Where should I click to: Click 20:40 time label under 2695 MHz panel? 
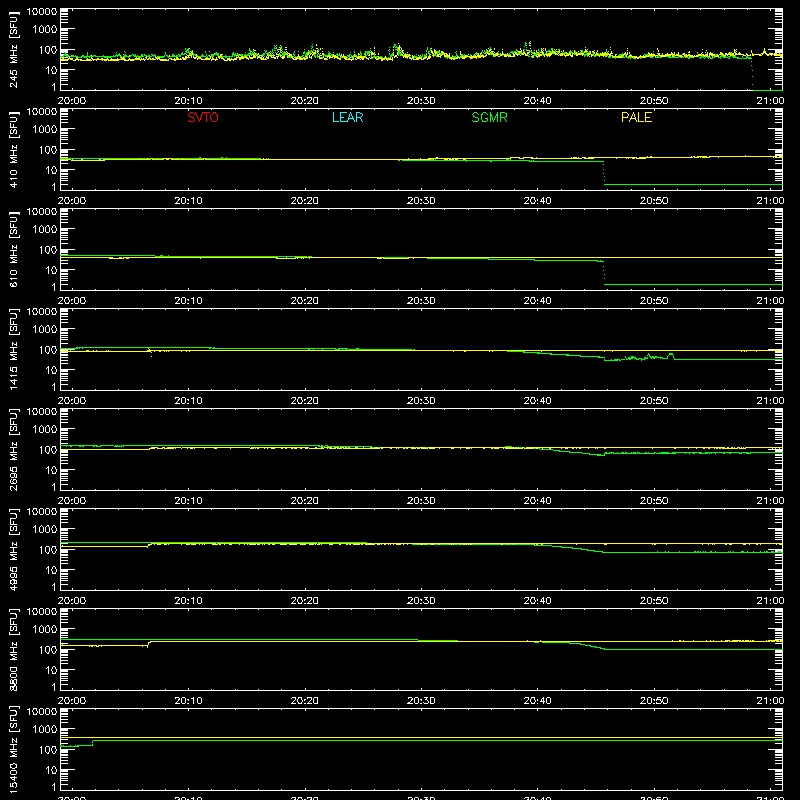point(537,501)
